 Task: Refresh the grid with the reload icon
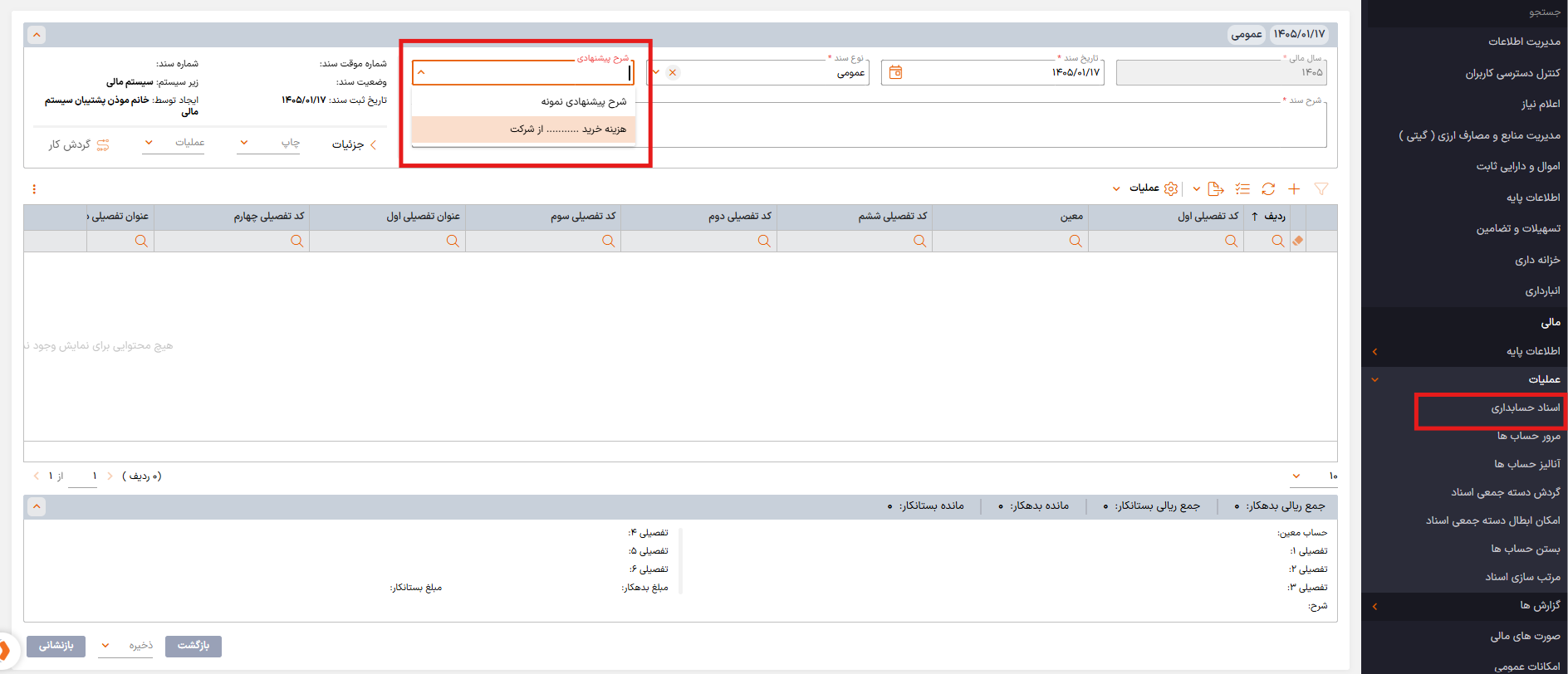1268,189
